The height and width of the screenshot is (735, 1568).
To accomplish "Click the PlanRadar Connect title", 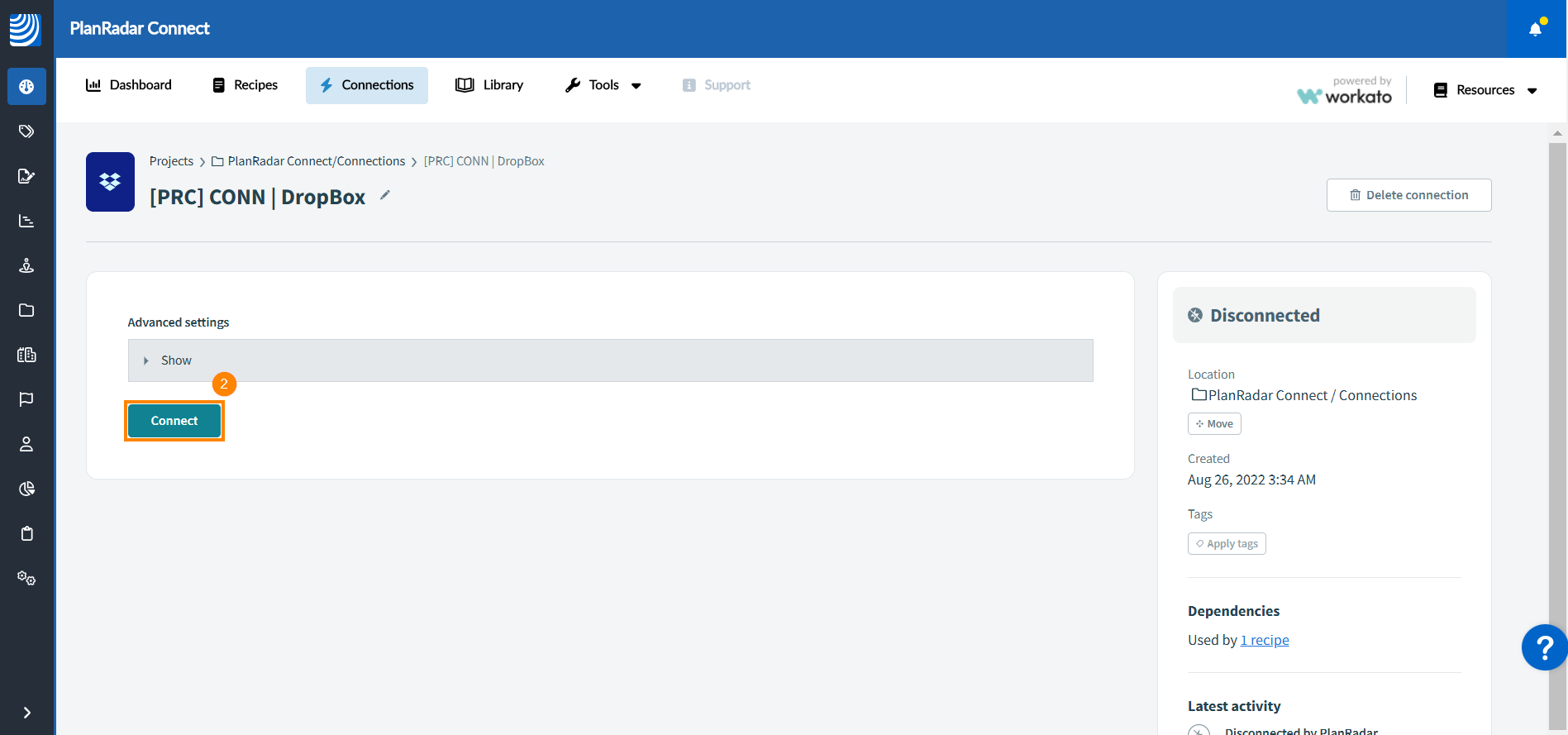I will pyautogui.click(x=140, y=28).
